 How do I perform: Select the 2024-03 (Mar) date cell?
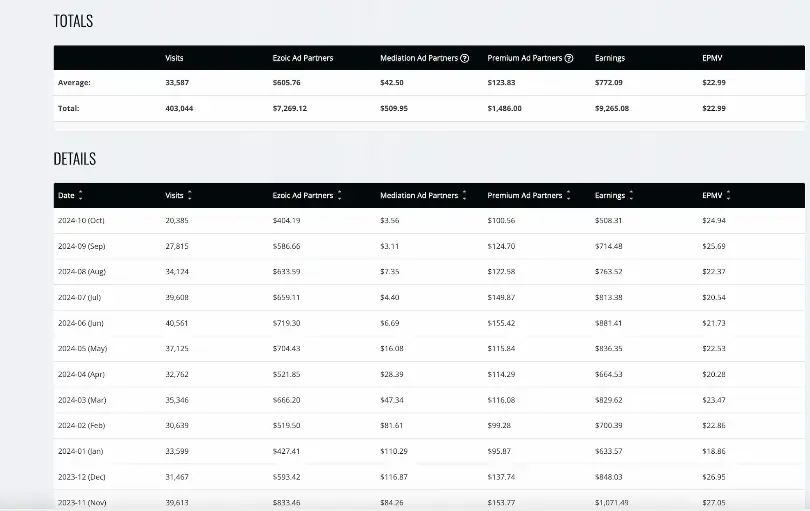click(x=82, y=400)
